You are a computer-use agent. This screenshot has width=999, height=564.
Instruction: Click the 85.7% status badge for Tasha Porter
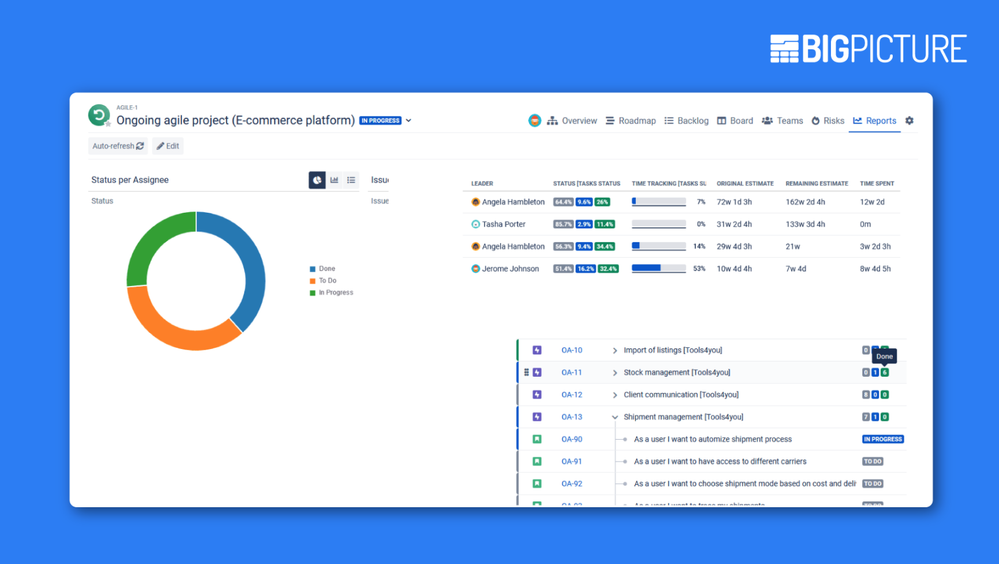coord(563,224)
